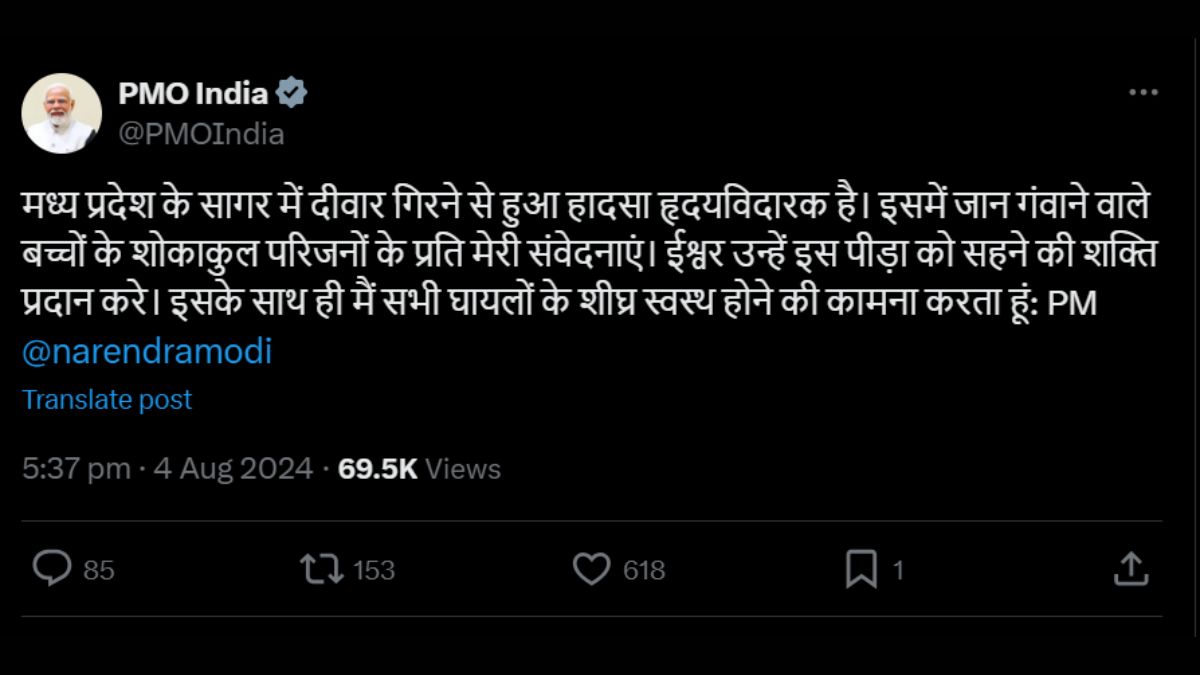
Task: Open the @PMOIndia handle link
Action: (x=201, y=134)
